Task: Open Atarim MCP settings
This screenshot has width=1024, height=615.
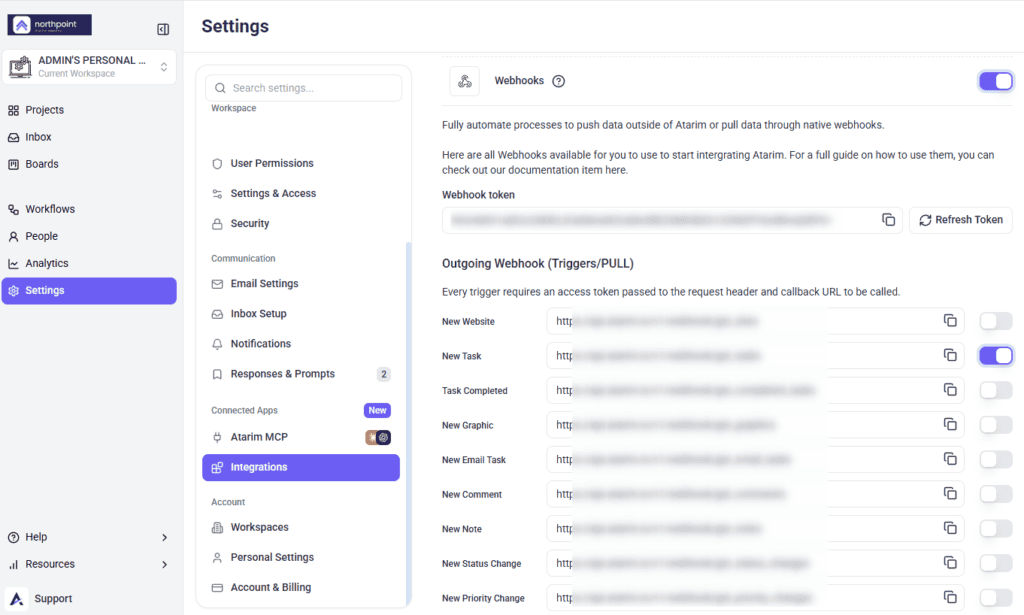Action: pyautogui.click(x=301, y=437)
